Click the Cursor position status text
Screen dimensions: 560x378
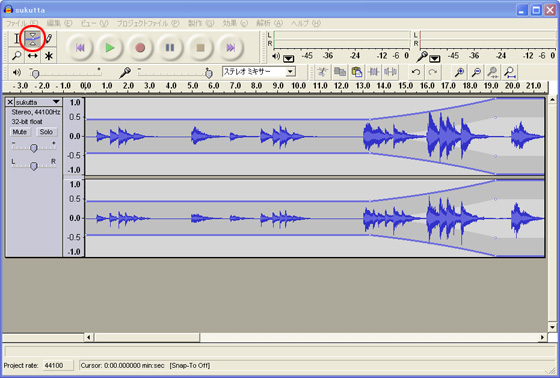pyautogui.click(x=122, y=365)
